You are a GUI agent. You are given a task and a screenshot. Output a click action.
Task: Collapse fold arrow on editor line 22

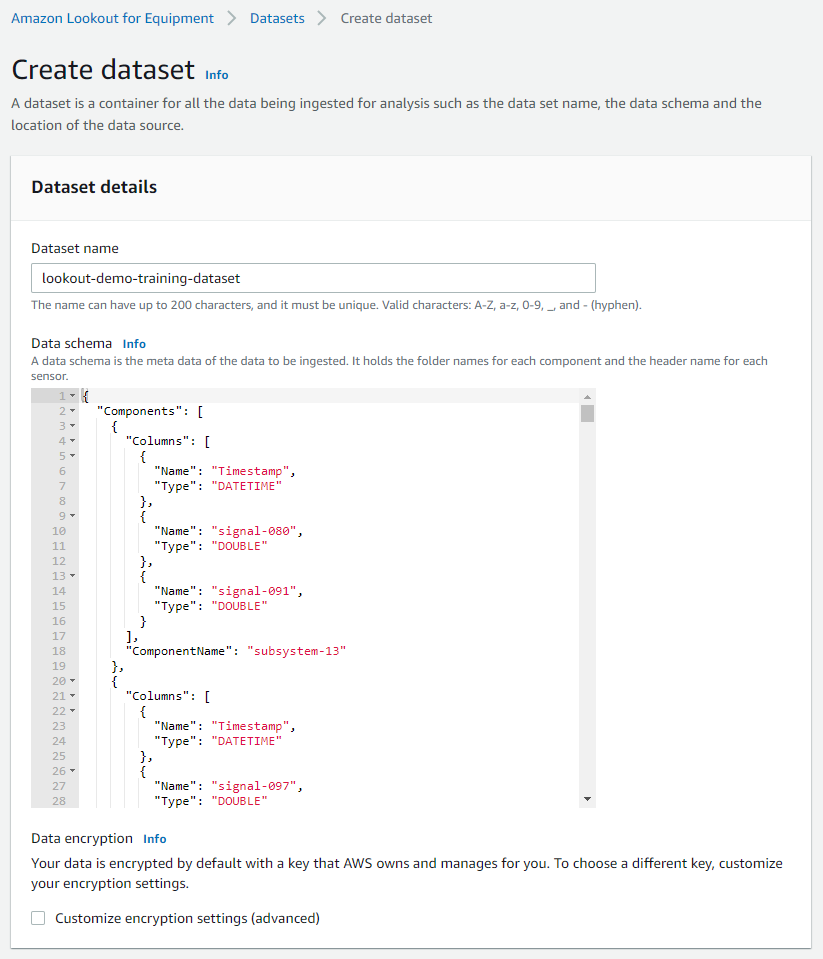72,711
